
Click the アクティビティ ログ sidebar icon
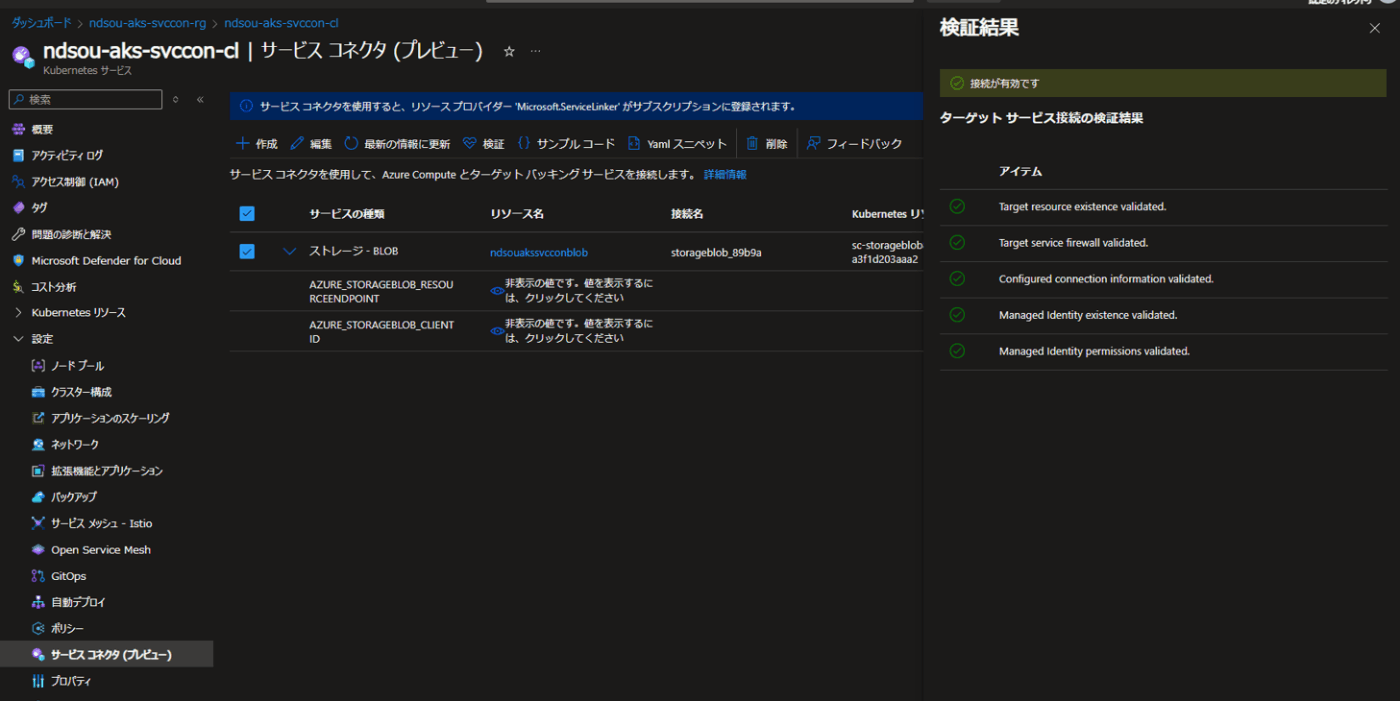[18, 155]
